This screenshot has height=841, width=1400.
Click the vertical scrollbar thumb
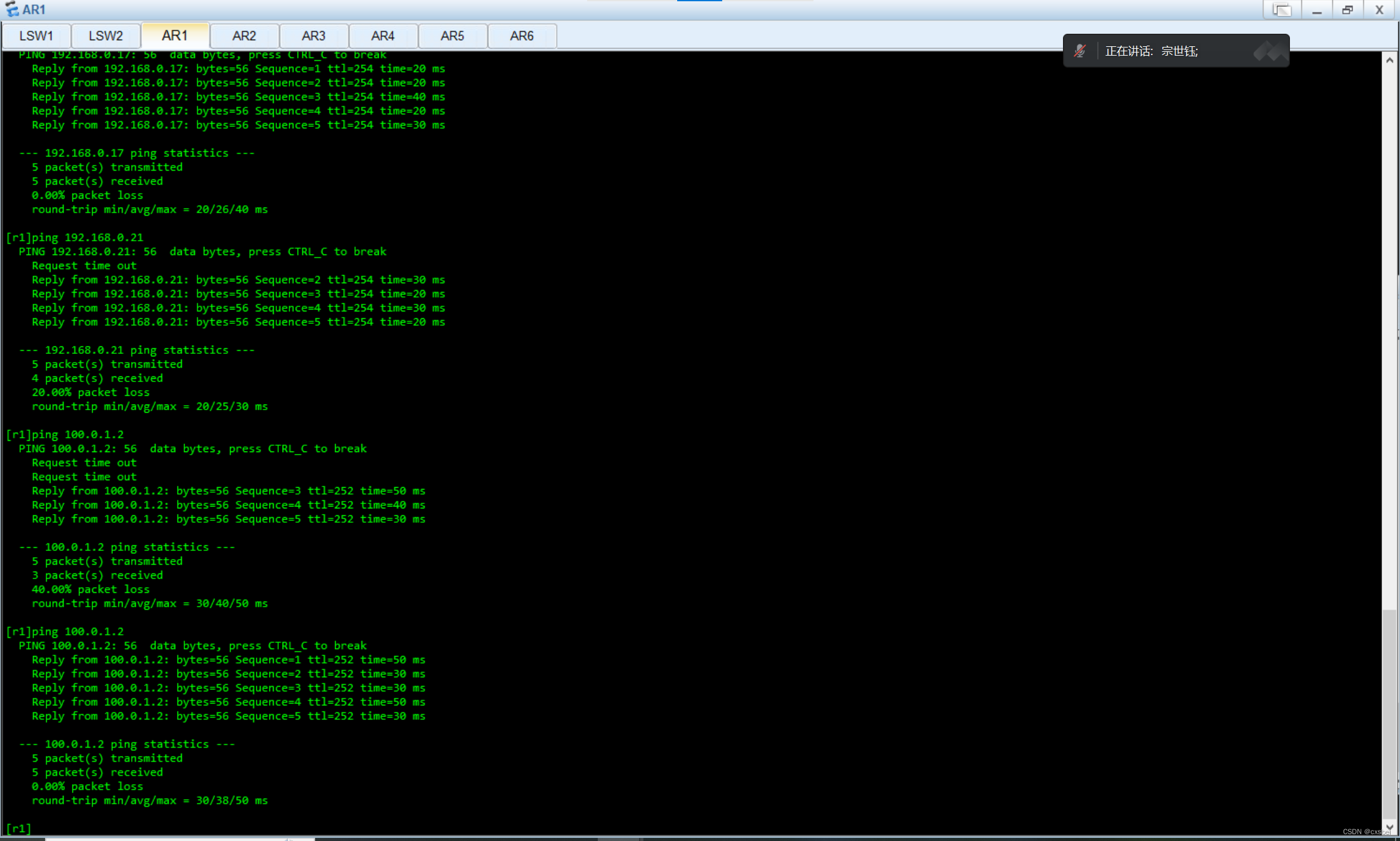click(x=1389, y=713)
